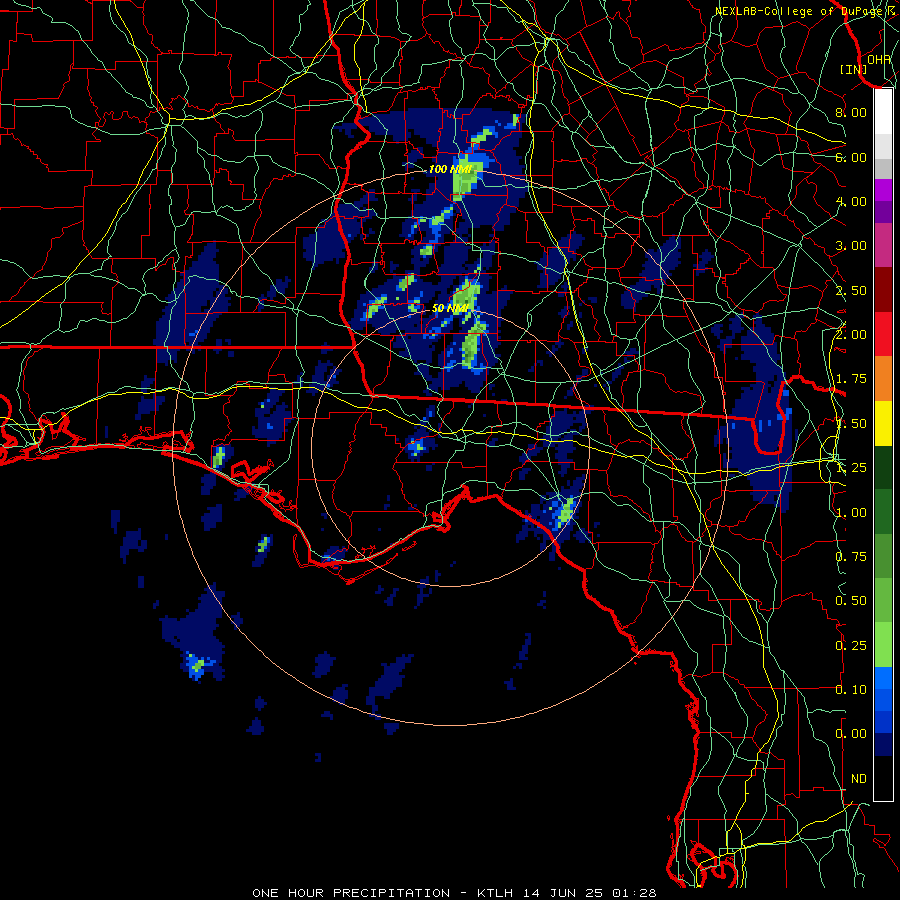
Task: Click the white swatch in color scale
Action: 883,112
